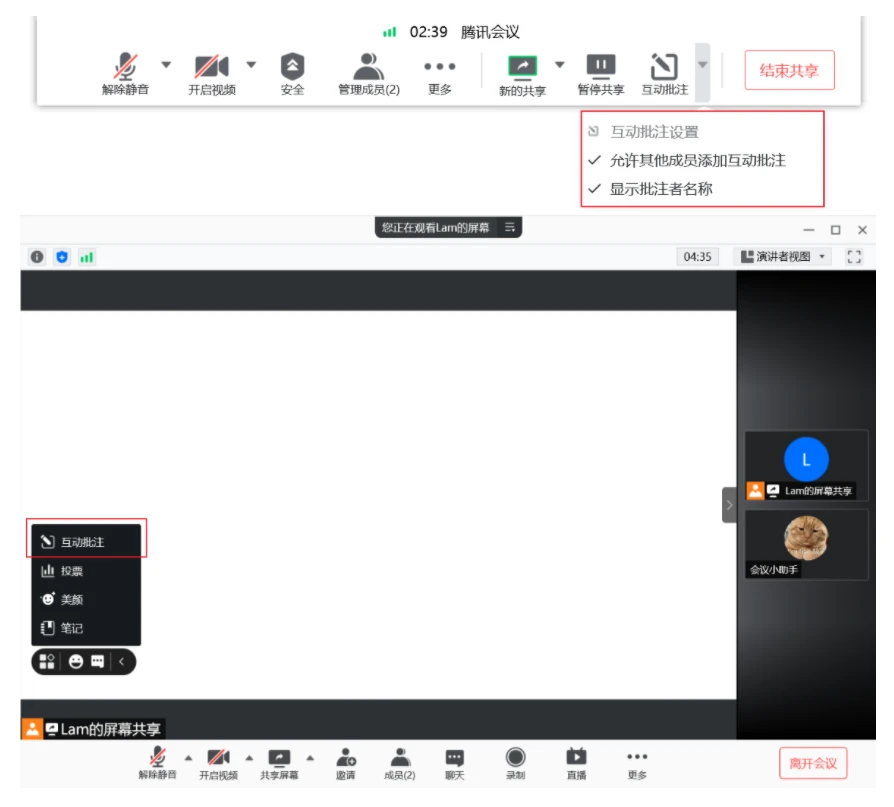Screen dimensions: 894x807
Task: Click the chat bubble icon in floating bar
Action: click(98, 662)
